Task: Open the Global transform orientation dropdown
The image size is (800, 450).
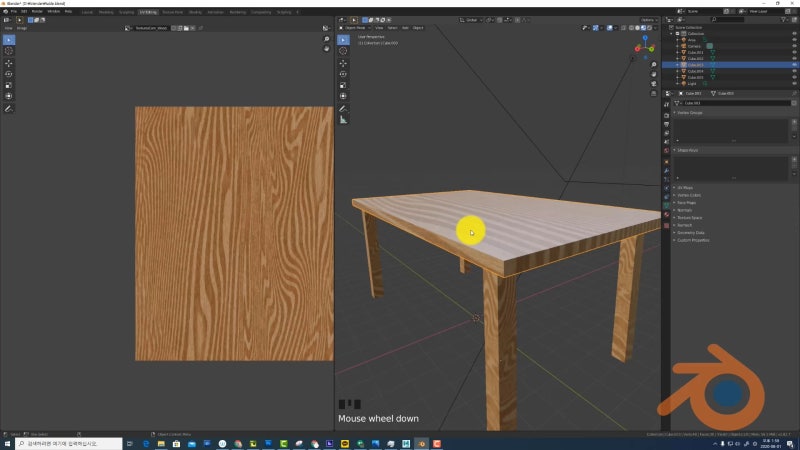Action: click(x=471, y=20)
